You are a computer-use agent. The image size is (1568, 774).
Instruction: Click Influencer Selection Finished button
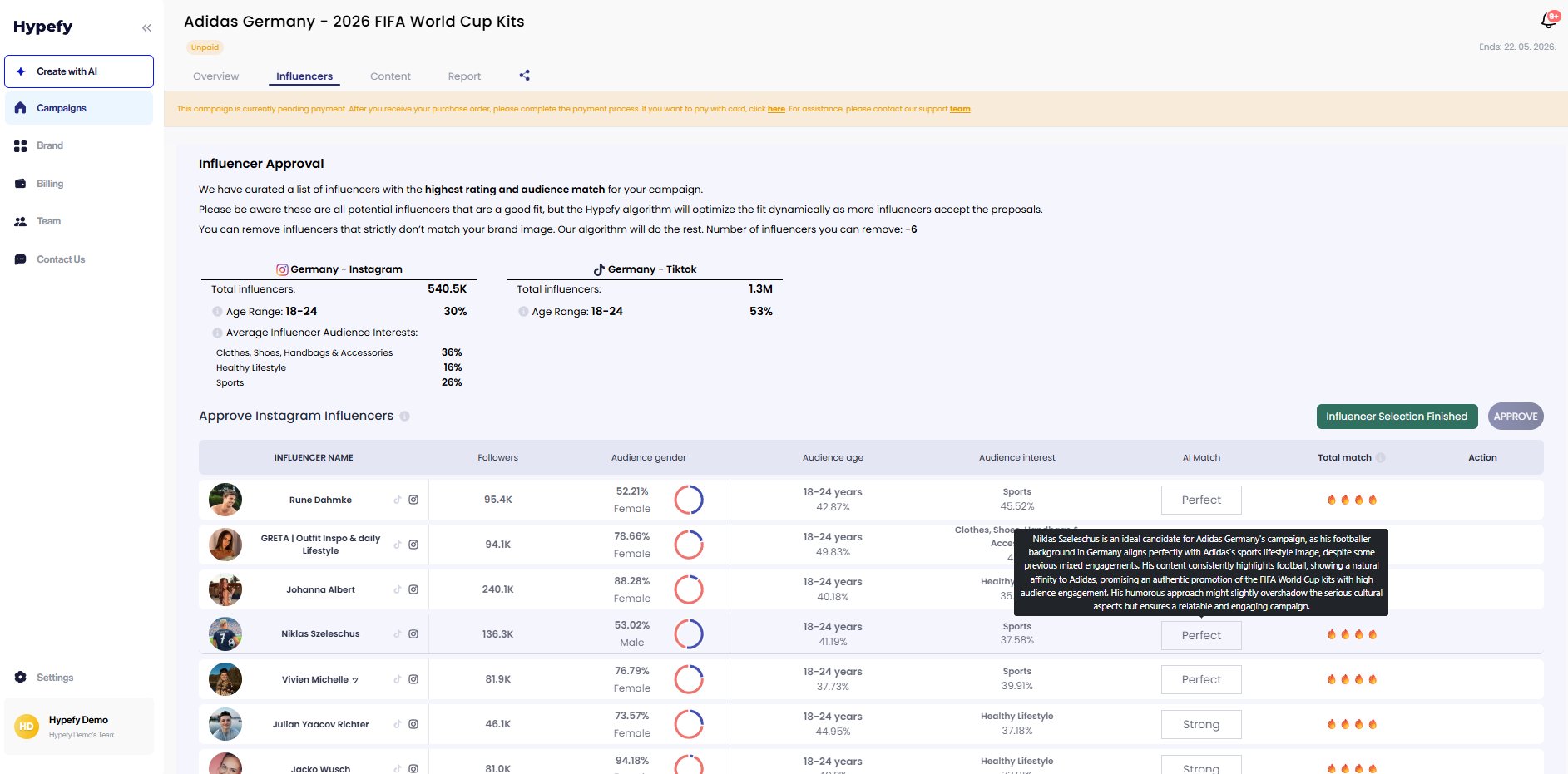coord(1397,417)
